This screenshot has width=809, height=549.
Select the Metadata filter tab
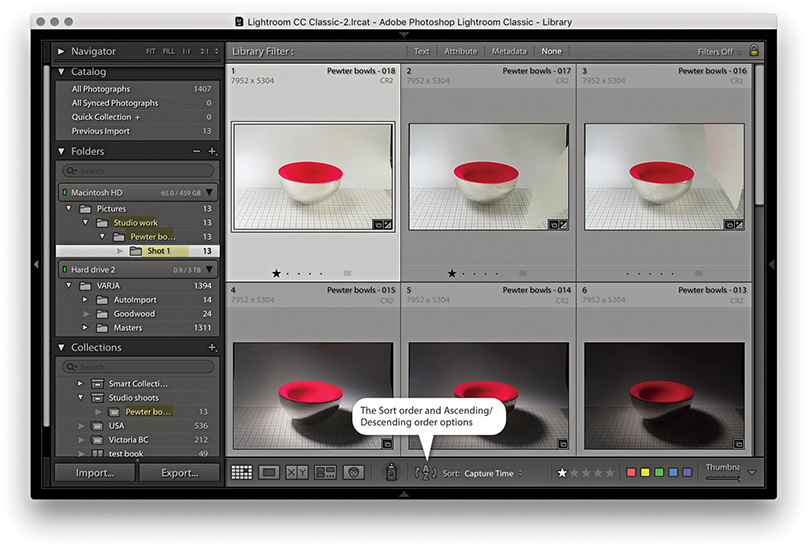(509, 51)
